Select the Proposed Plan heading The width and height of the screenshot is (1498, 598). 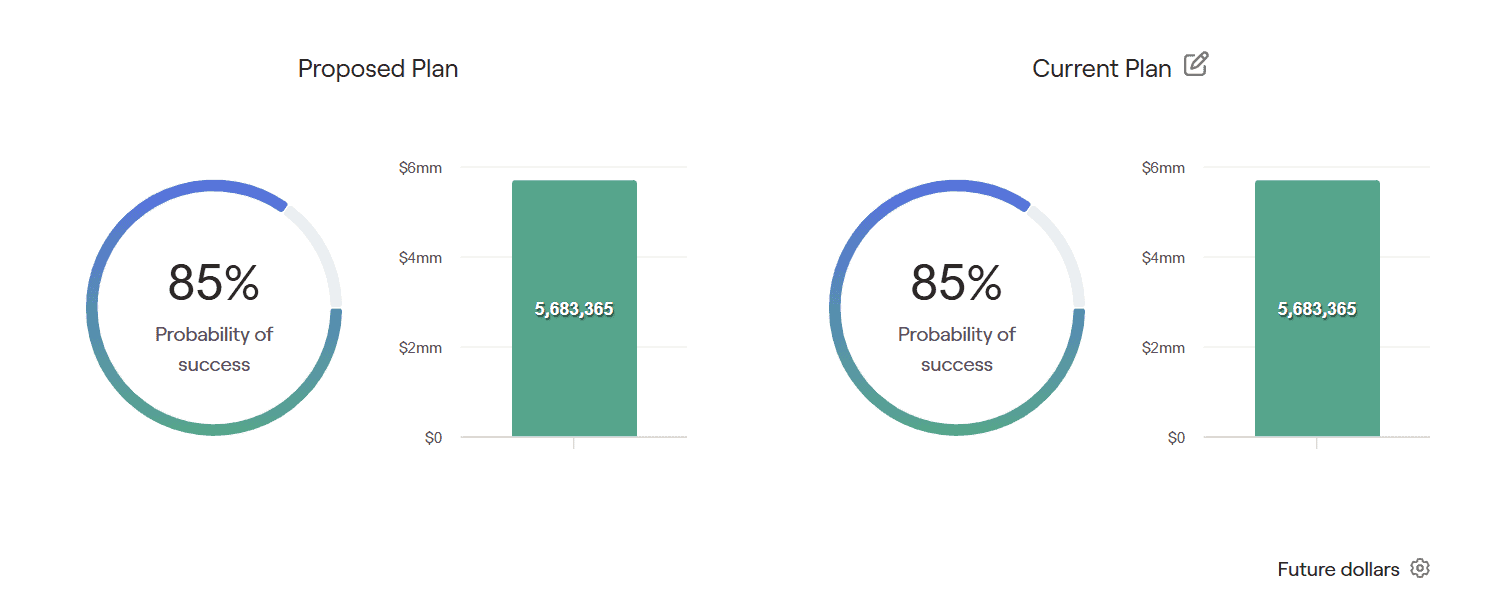pyautogui.click(x=378, y=68)
